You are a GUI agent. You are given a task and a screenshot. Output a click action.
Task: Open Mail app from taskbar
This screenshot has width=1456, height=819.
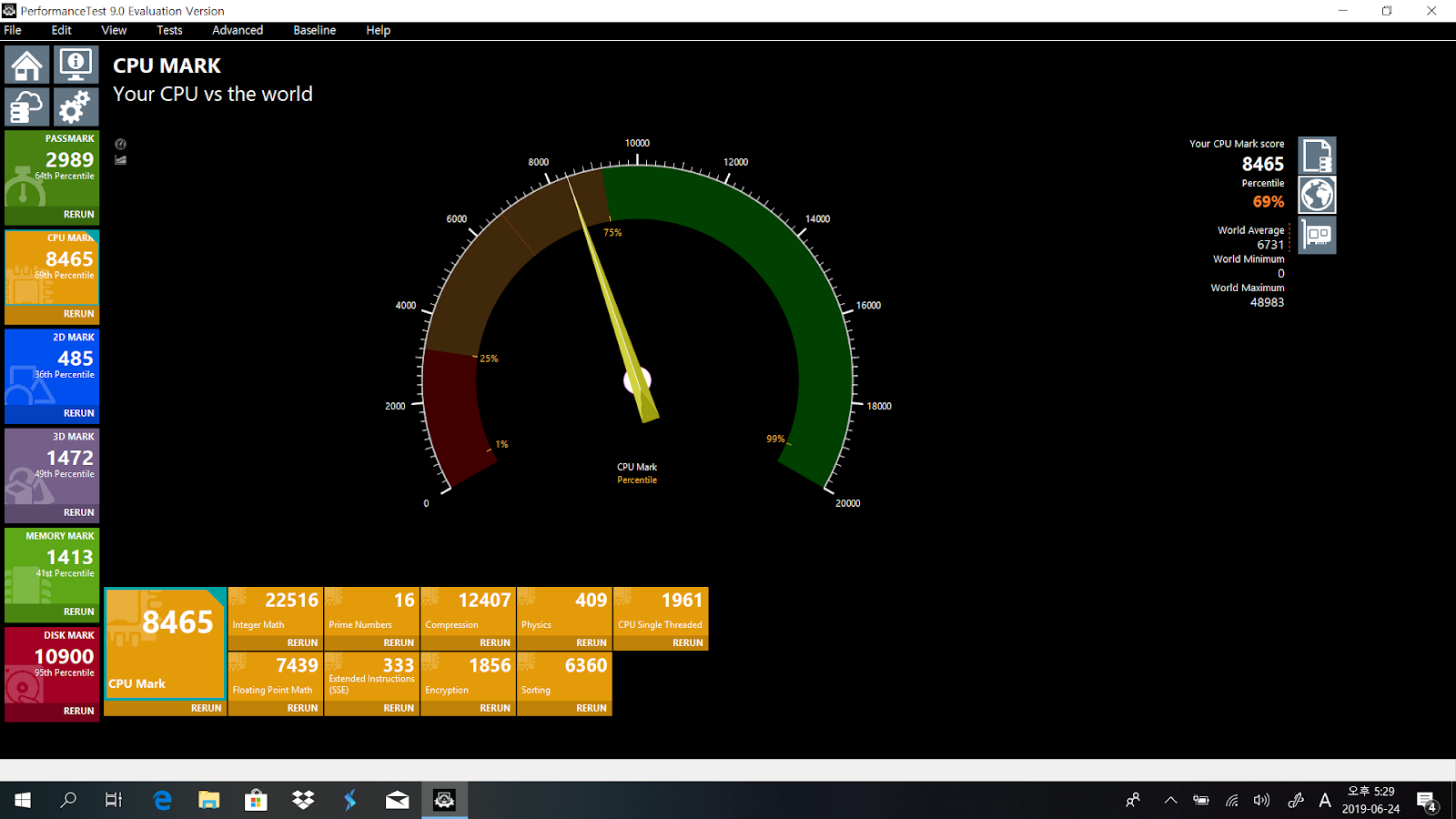click(398, 800)
